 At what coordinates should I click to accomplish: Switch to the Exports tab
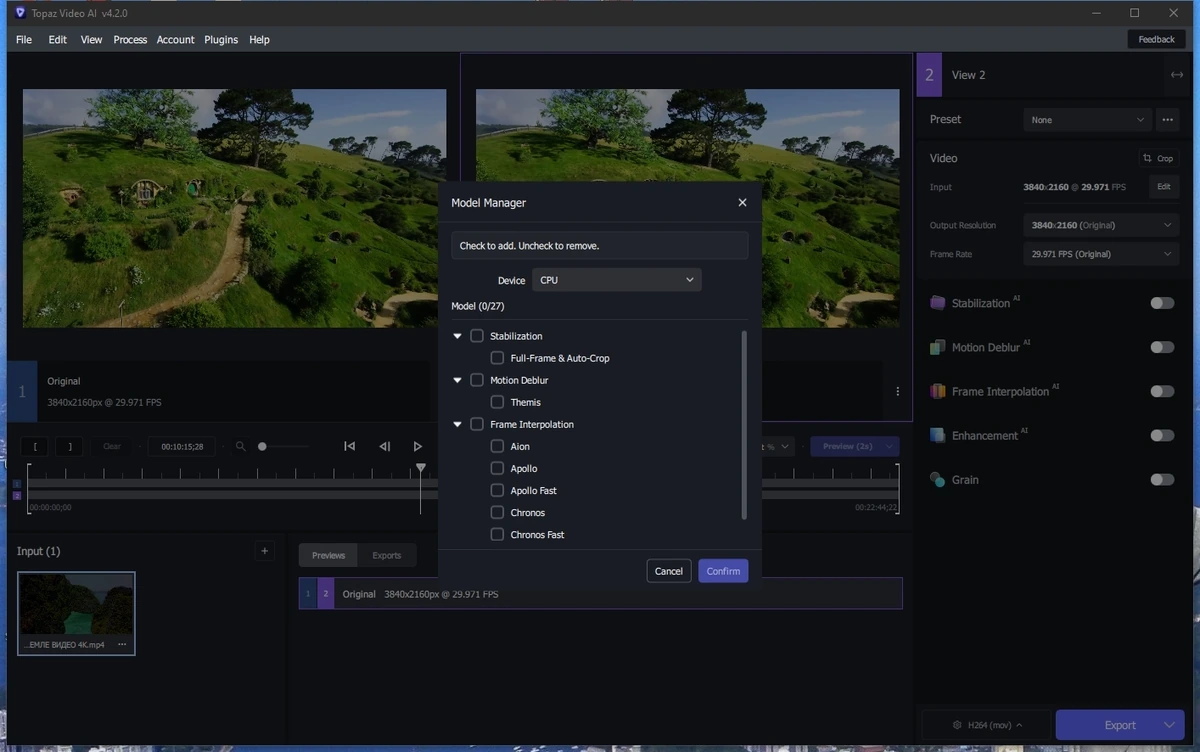click(387, 555)
